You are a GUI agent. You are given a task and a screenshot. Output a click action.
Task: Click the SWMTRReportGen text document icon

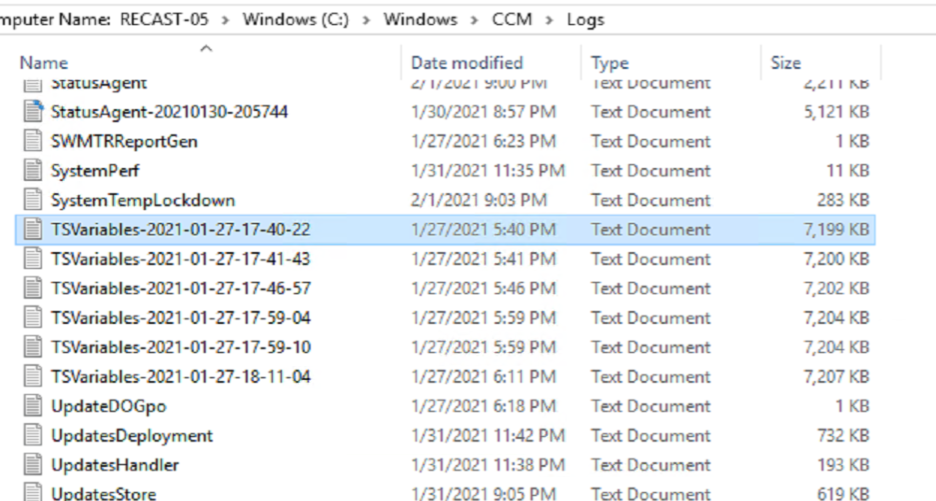[33, 141]
